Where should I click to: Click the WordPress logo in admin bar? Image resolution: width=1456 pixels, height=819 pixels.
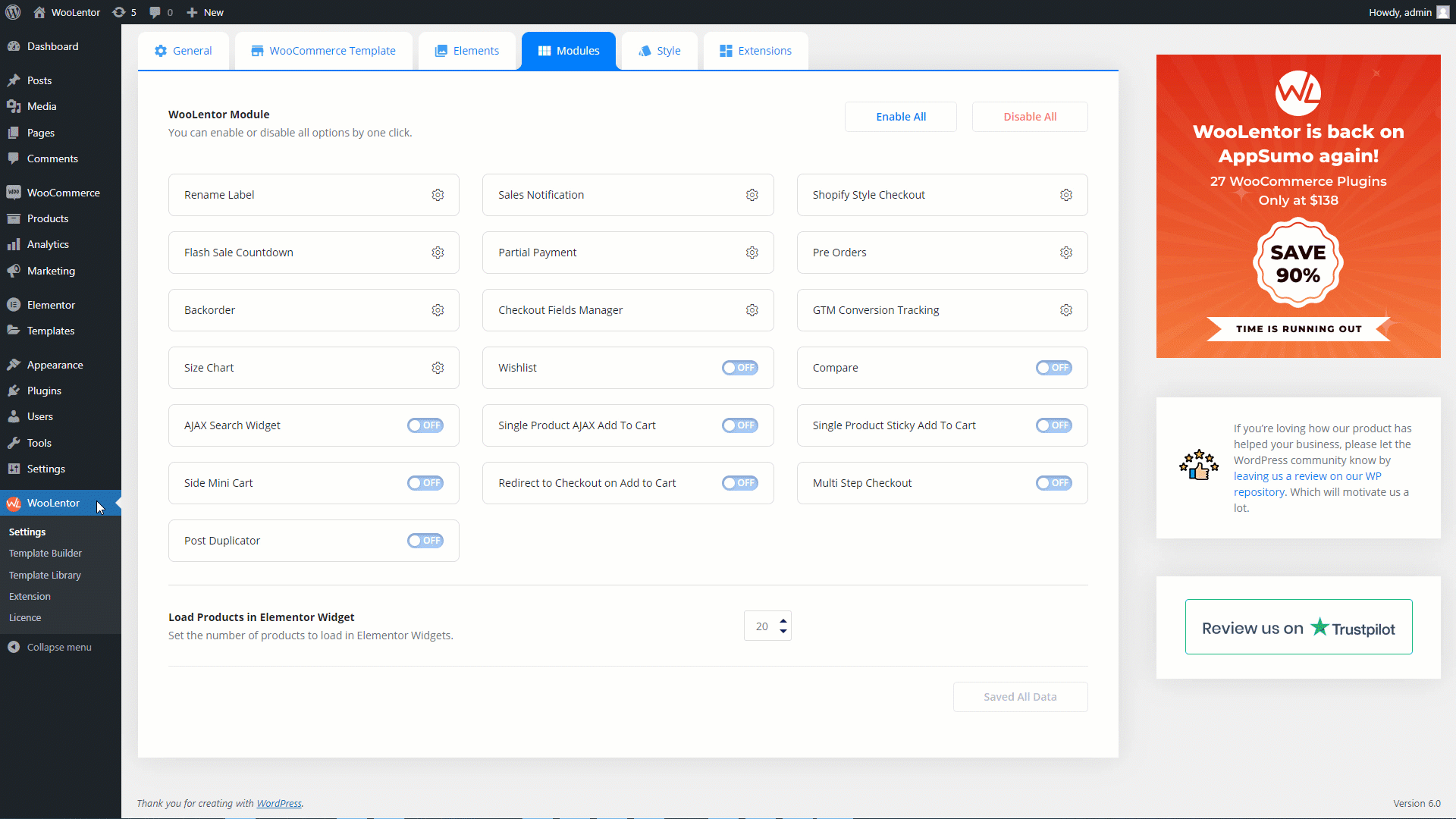click(x=13, y=12)
